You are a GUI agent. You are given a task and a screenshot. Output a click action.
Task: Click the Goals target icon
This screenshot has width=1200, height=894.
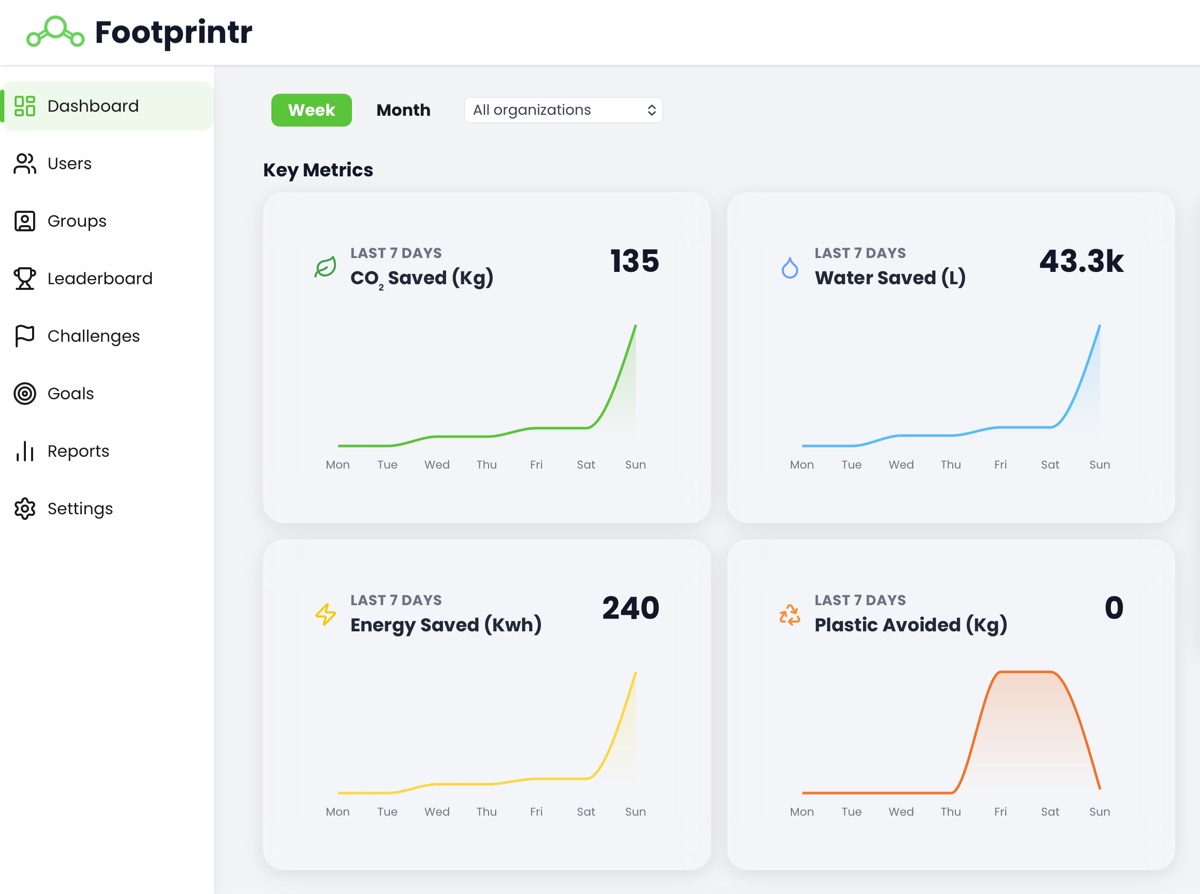[25, 393]
